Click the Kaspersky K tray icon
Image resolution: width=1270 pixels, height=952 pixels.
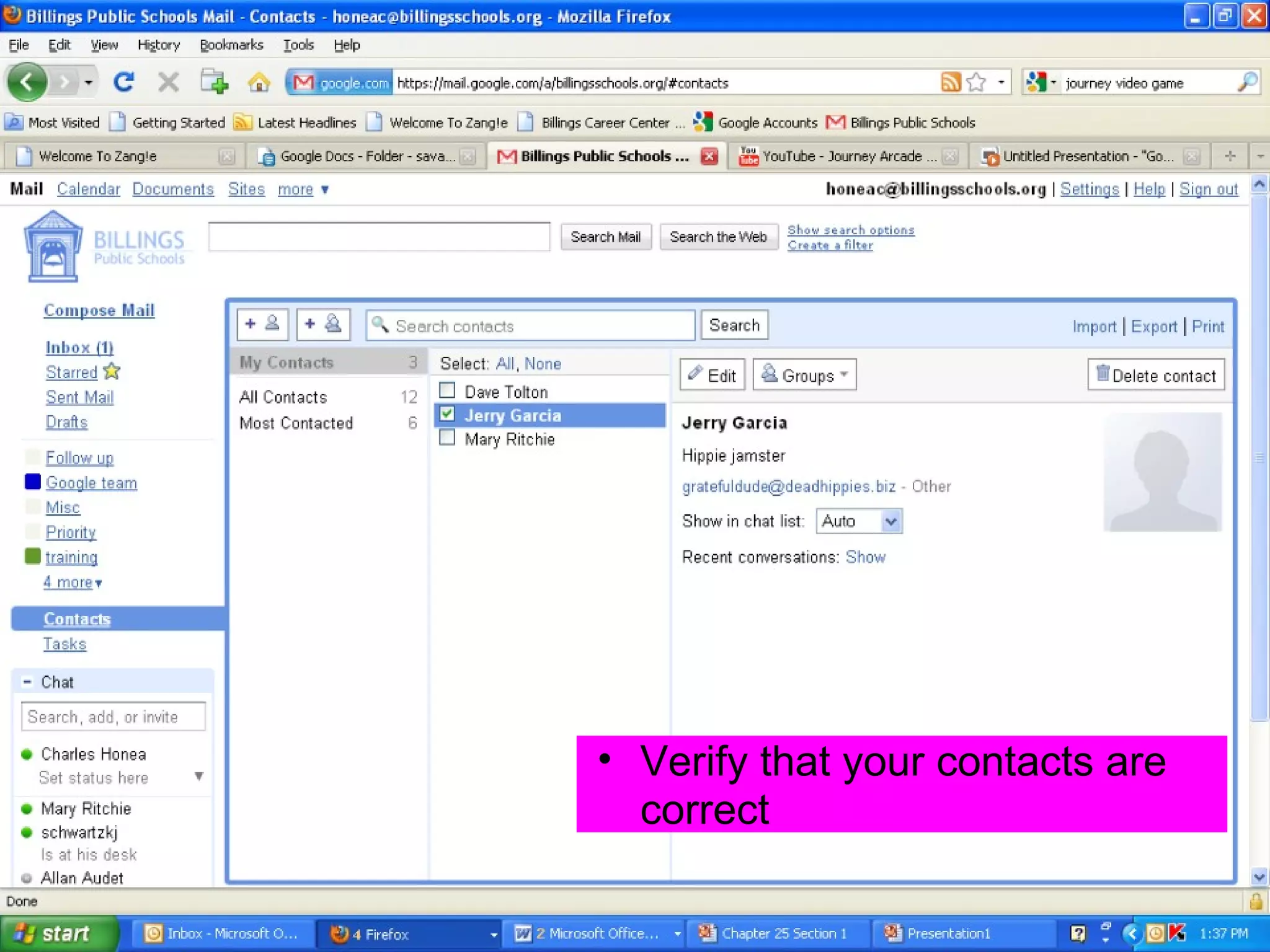coord(1178,933)
